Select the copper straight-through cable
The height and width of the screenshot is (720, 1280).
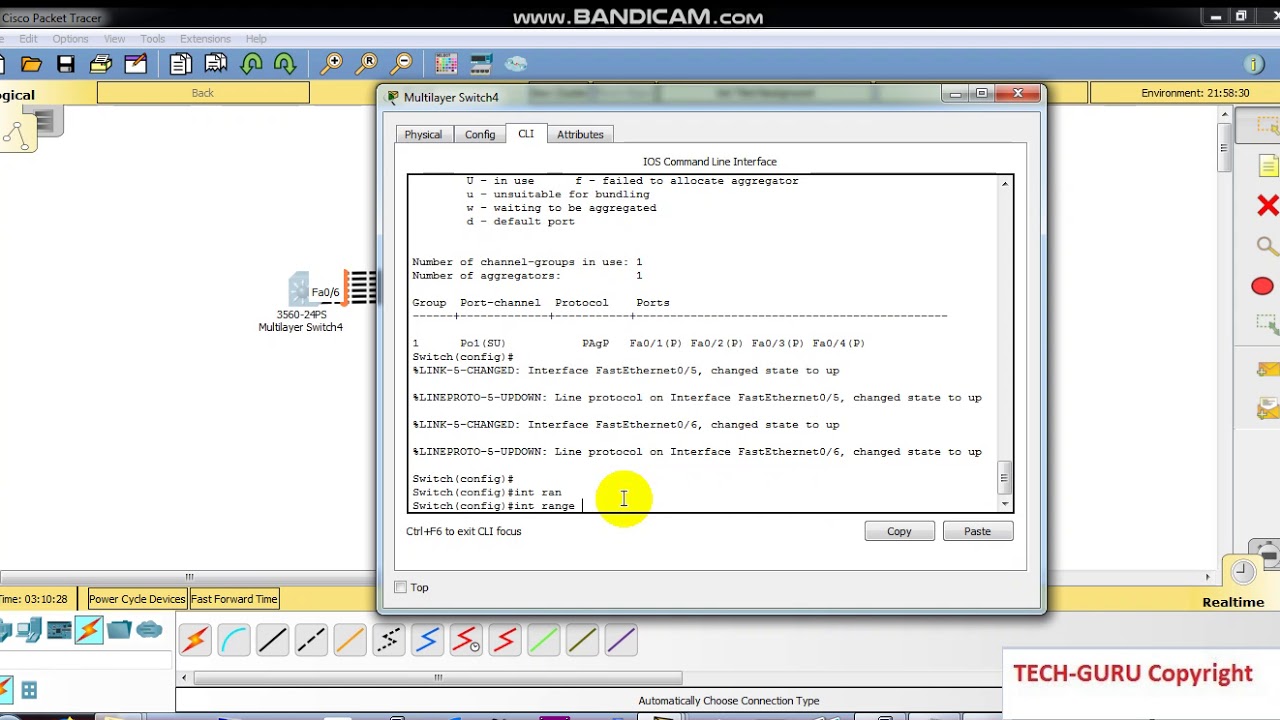point(272,640)
